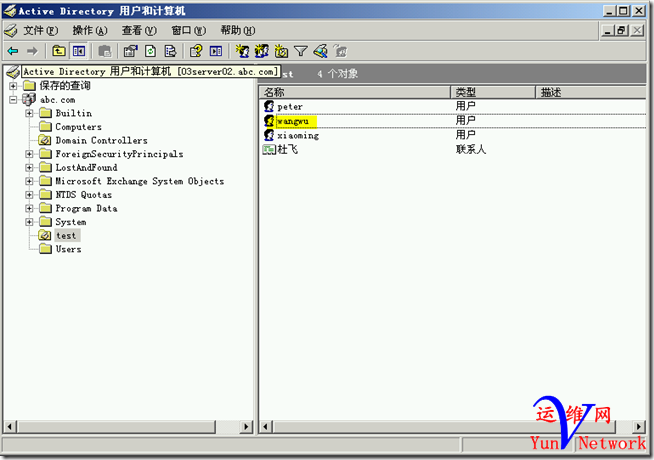Click the MMC console icon beside 文件
654x460 pixels.
point(11,30)
